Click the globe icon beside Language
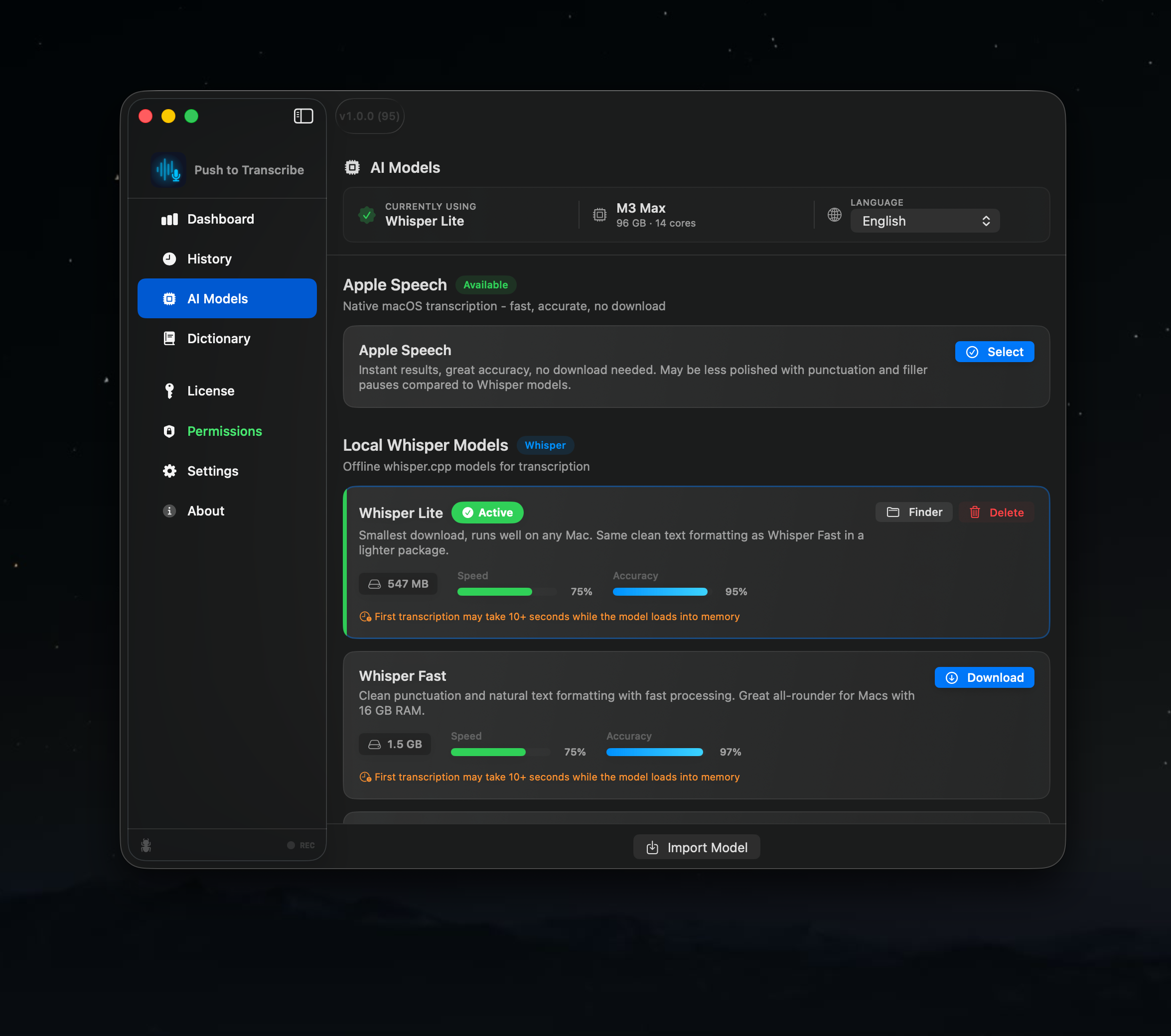Screen dimensions: 1171x1036 834,215
